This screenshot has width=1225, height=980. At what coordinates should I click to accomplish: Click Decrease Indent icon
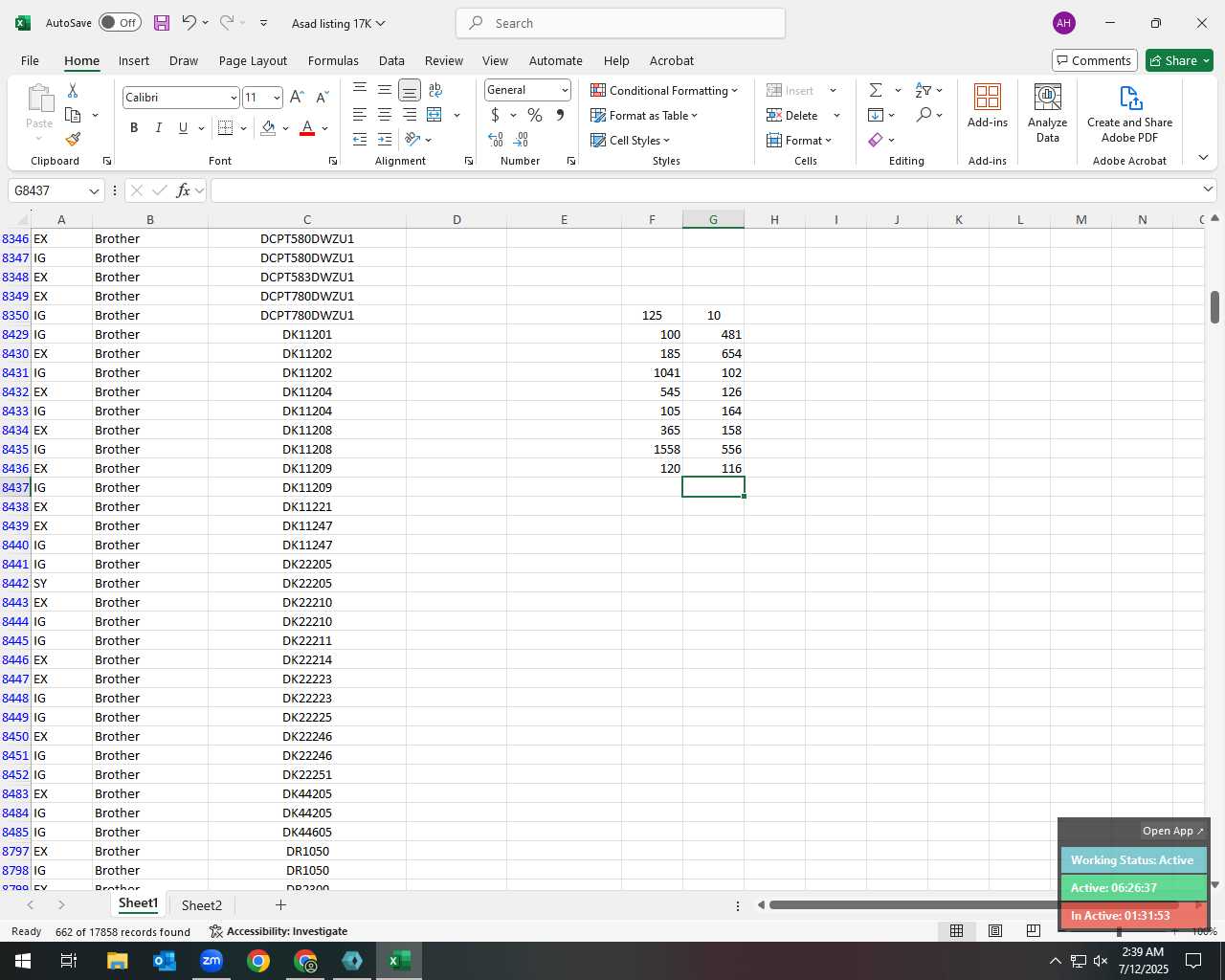360,140
